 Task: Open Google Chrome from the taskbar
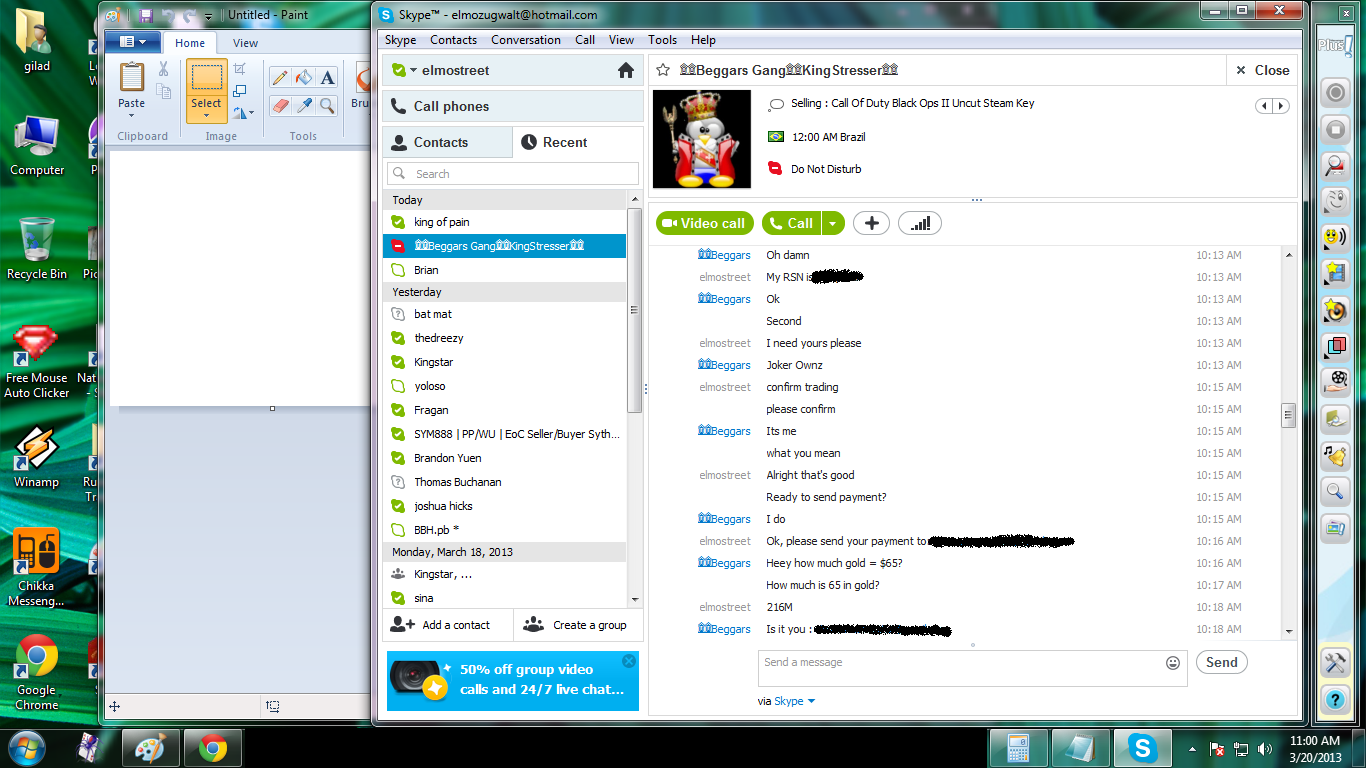[212, 748]
